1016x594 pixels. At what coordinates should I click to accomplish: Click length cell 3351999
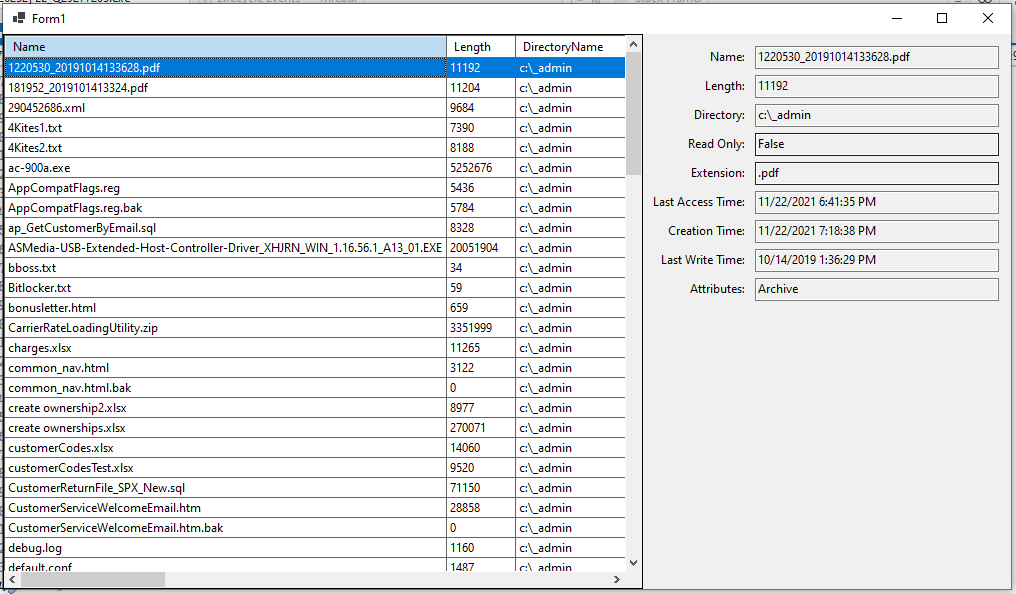point(481,328)
